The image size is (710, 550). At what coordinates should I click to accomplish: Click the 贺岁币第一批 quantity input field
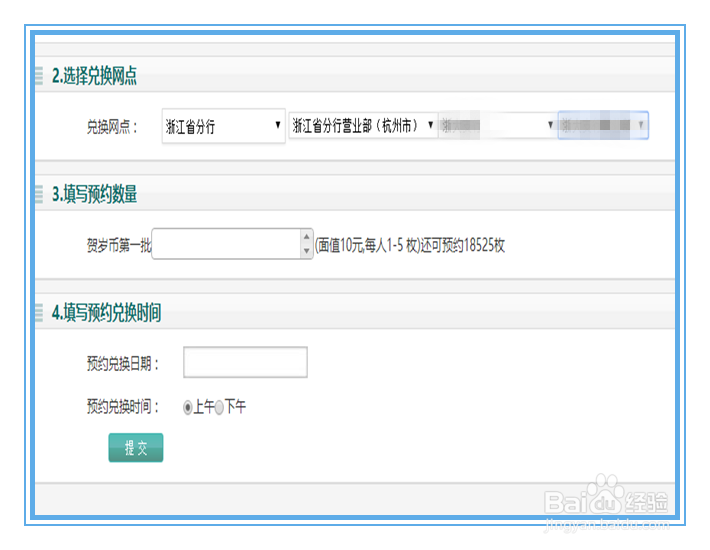click(226, 244)
